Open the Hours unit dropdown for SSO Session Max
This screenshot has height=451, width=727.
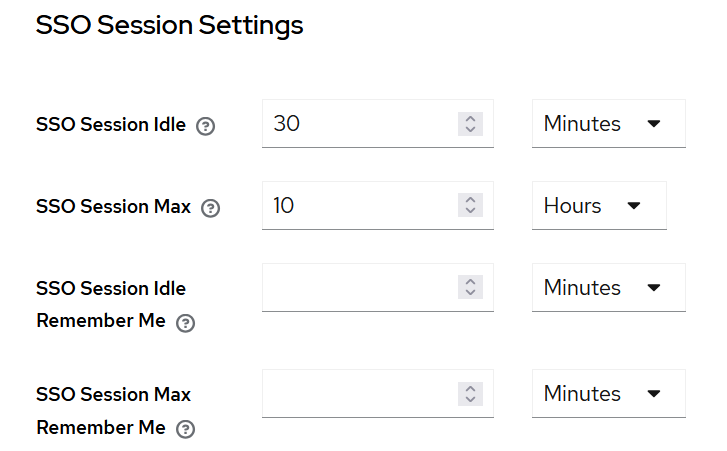[598, 206]
